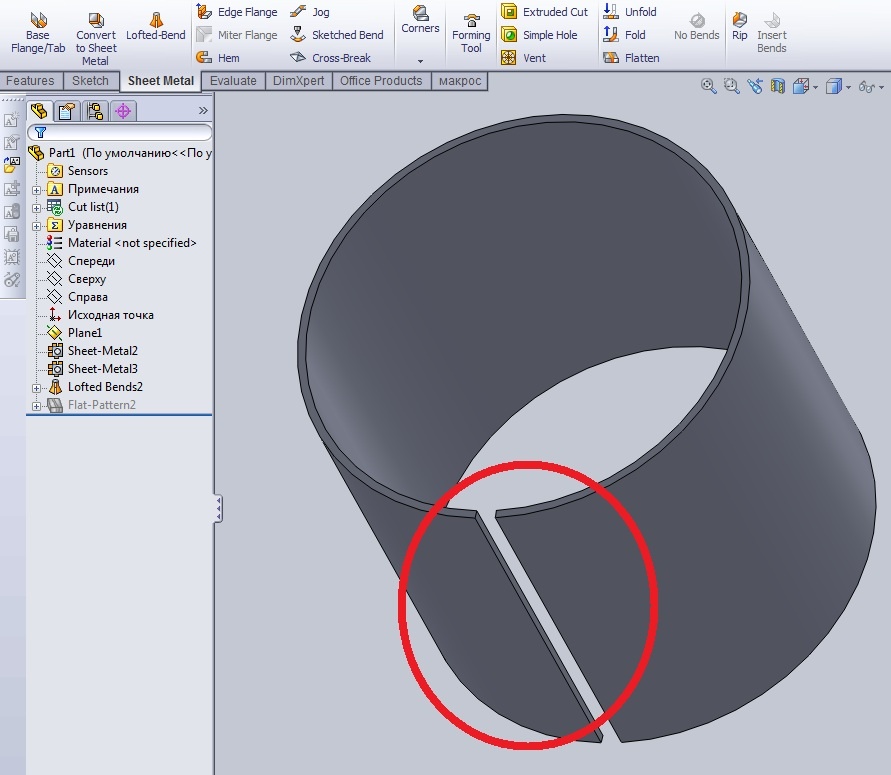Click the Extruded Cut tool
The width and height of the screenshot is (891, 775).
[544, 11]
